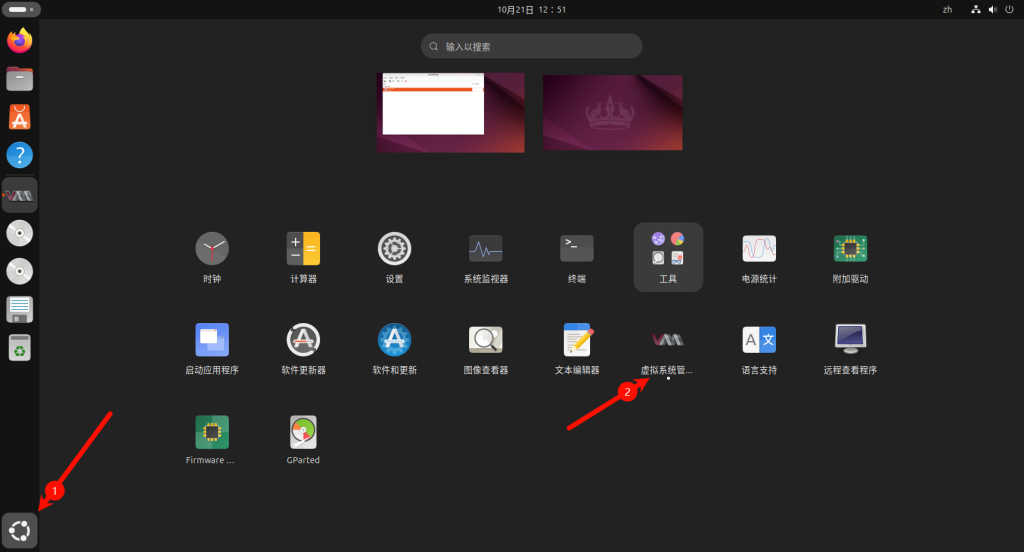
Task: Open 电源统计 power statistics
Action: [x=759, y=248]
